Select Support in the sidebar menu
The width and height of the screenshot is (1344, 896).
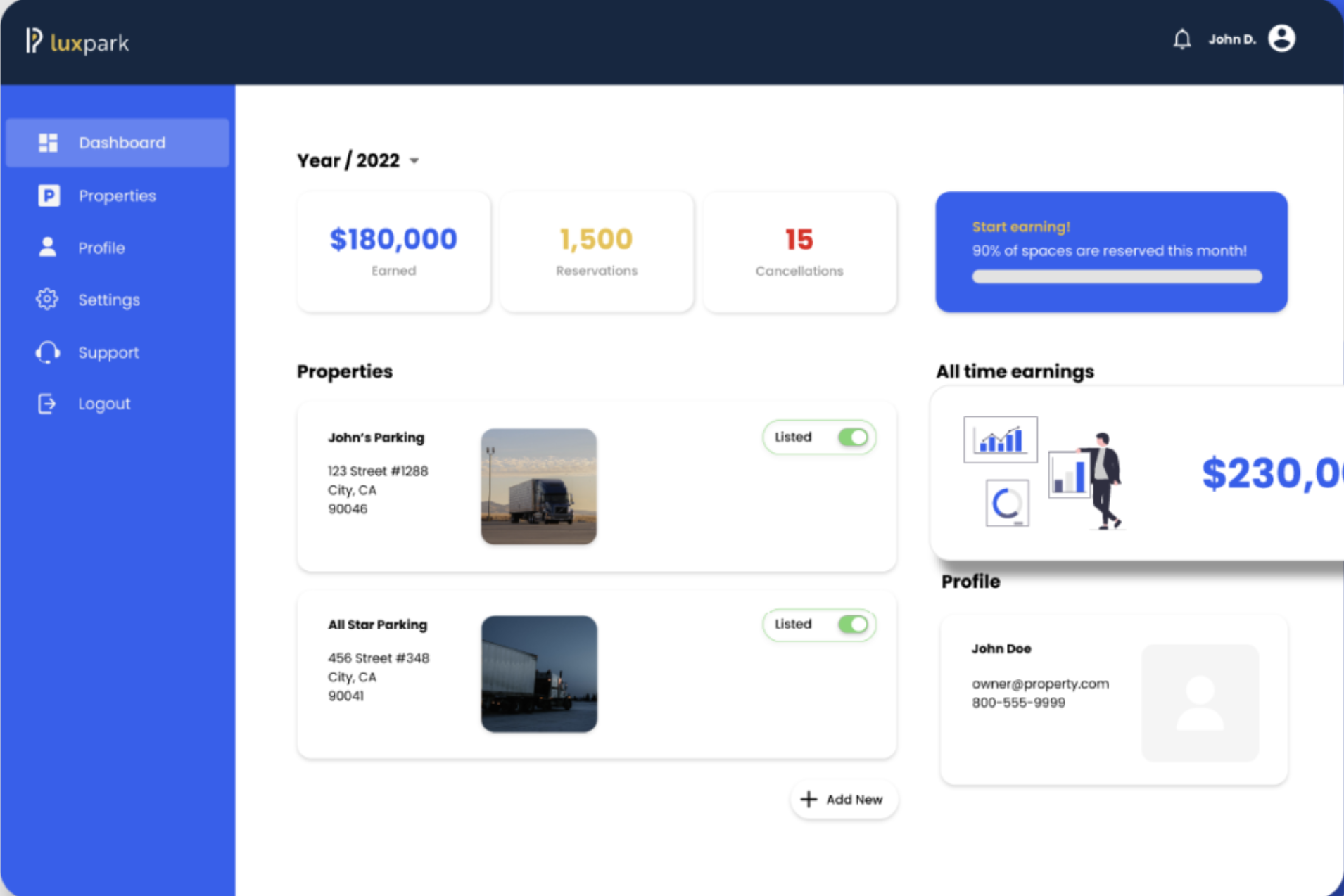[108, 352]
